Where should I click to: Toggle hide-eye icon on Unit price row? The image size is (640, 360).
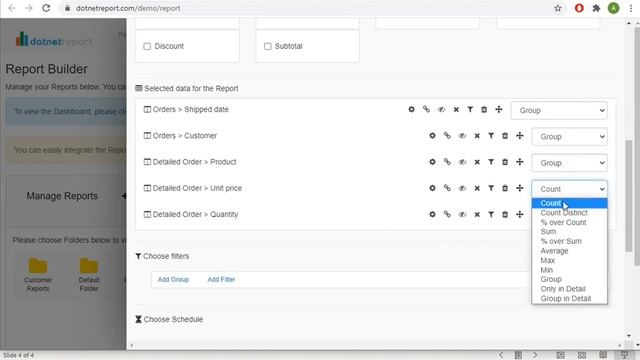(x=462, y=188)
